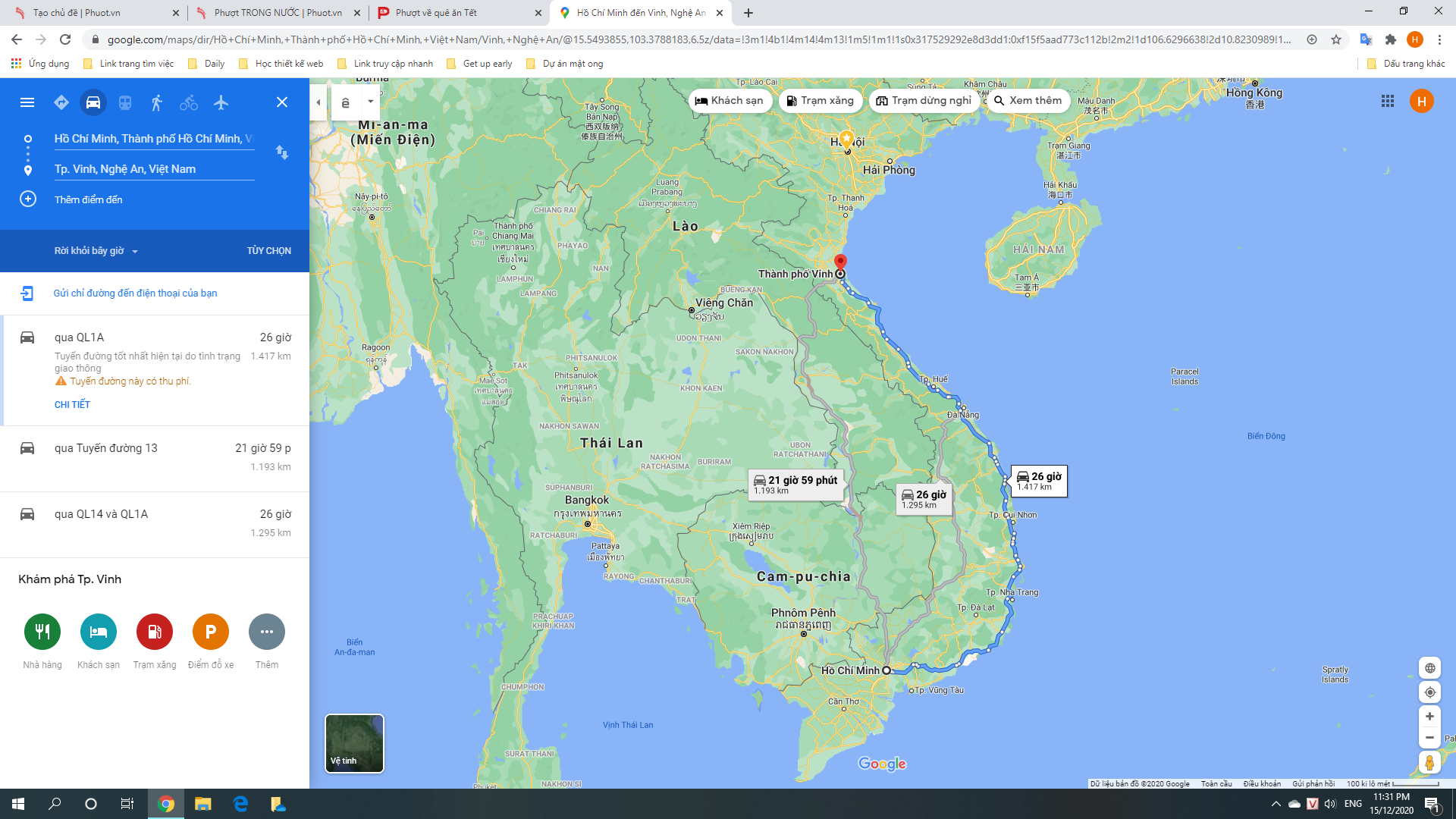Zoom in on the map
The image size is (1456, 819).
(1429, 717)
